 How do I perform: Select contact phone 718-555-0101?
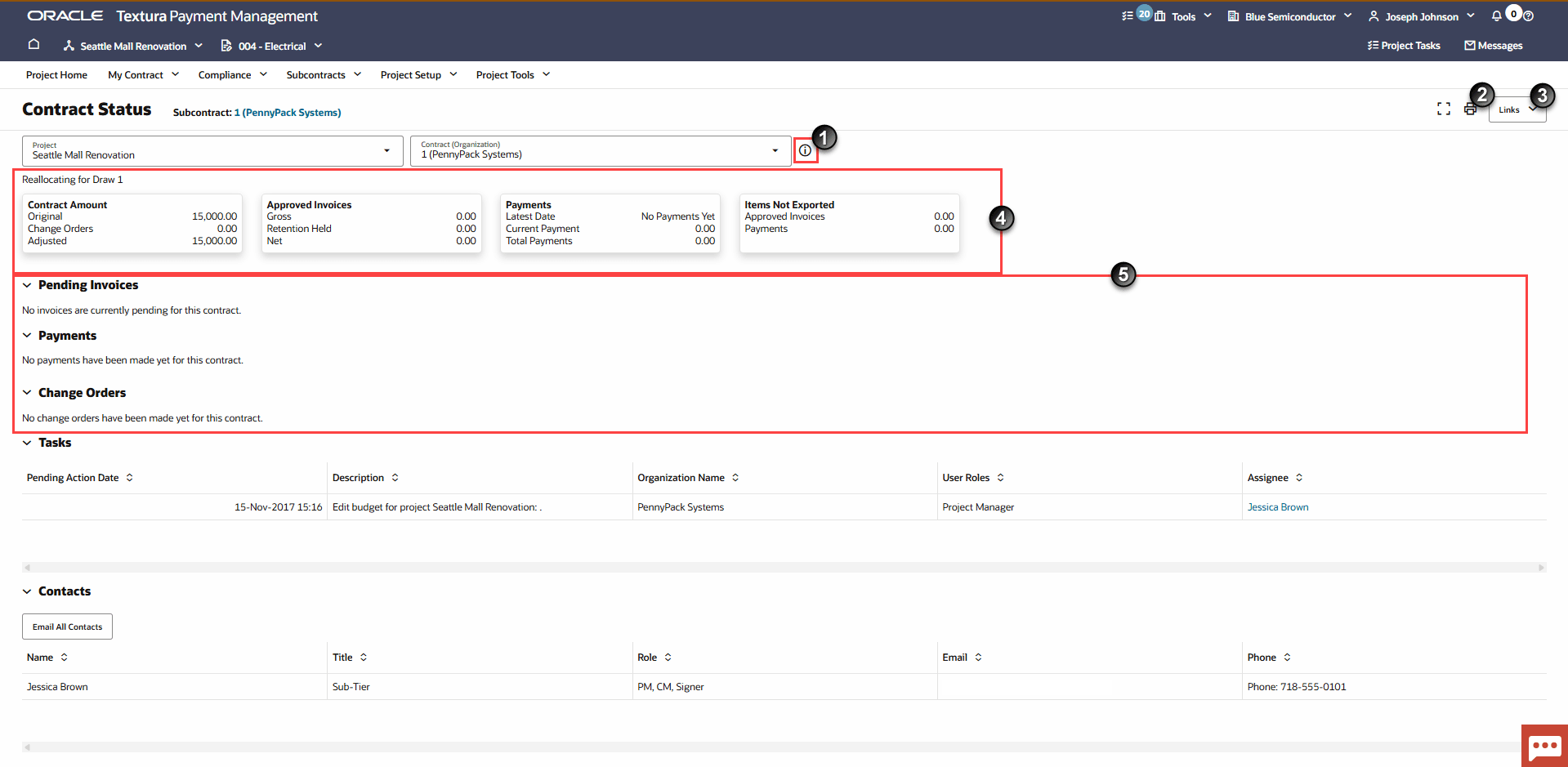click(1297, 687)
